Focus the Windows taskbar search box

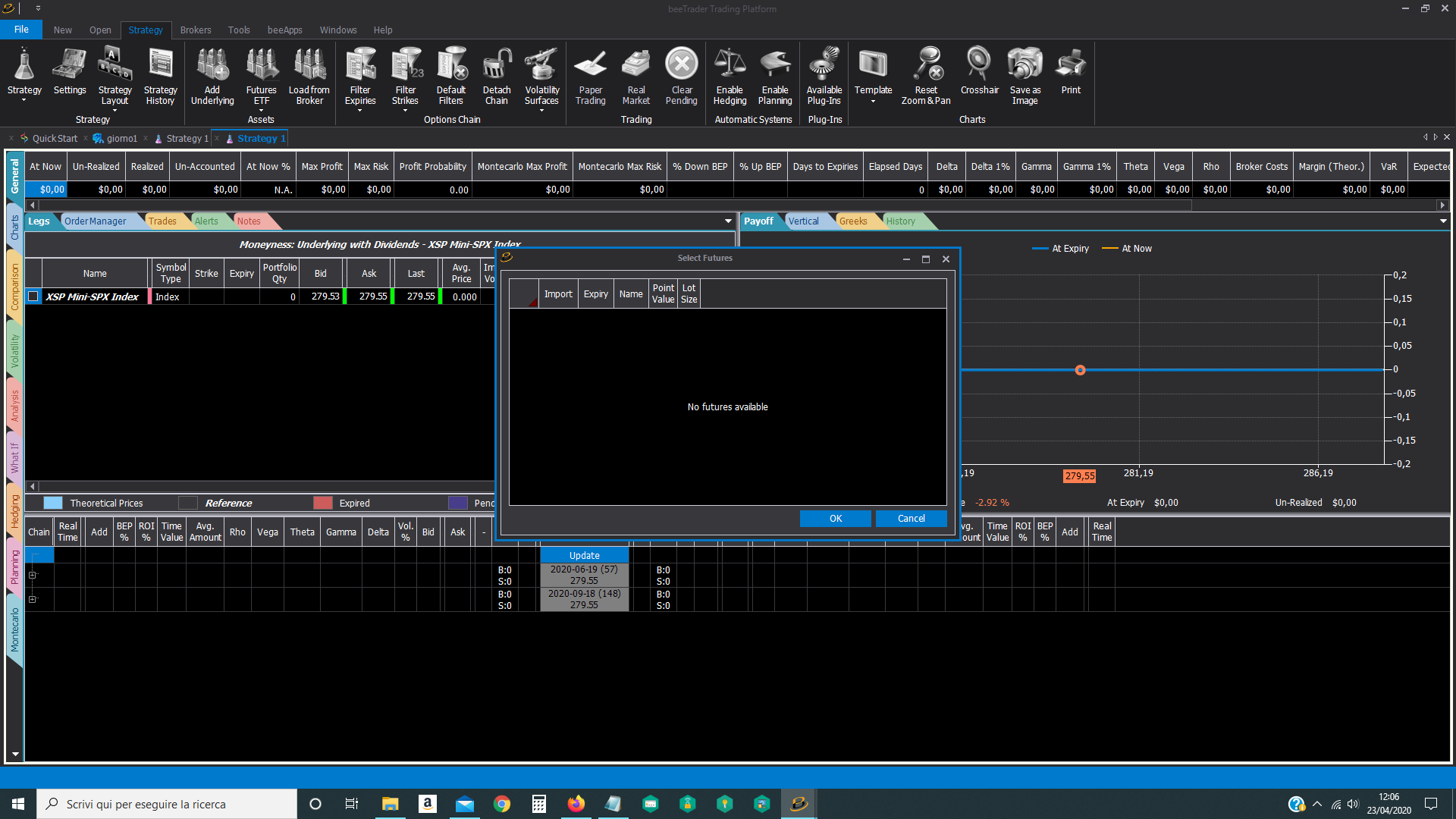pos(167,804)
